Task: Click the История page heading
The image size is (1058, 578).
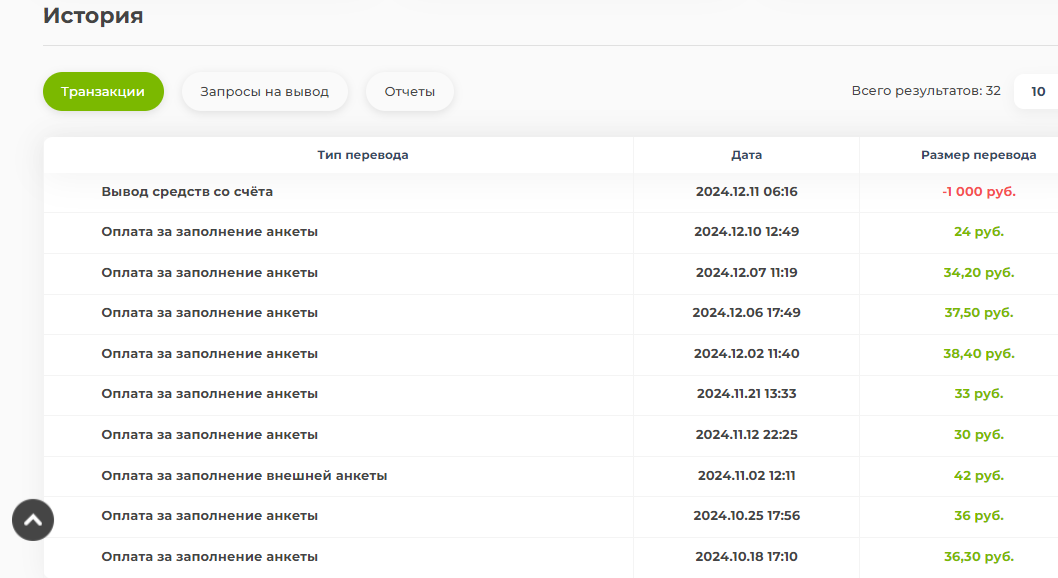Action: pyautogui.click(x=93, y=15)
